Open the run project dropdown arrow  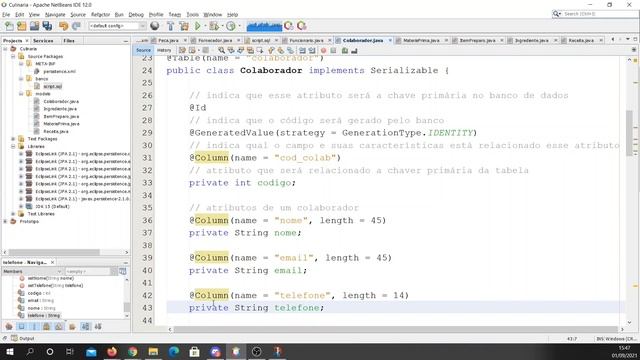(x=205, y=26)
